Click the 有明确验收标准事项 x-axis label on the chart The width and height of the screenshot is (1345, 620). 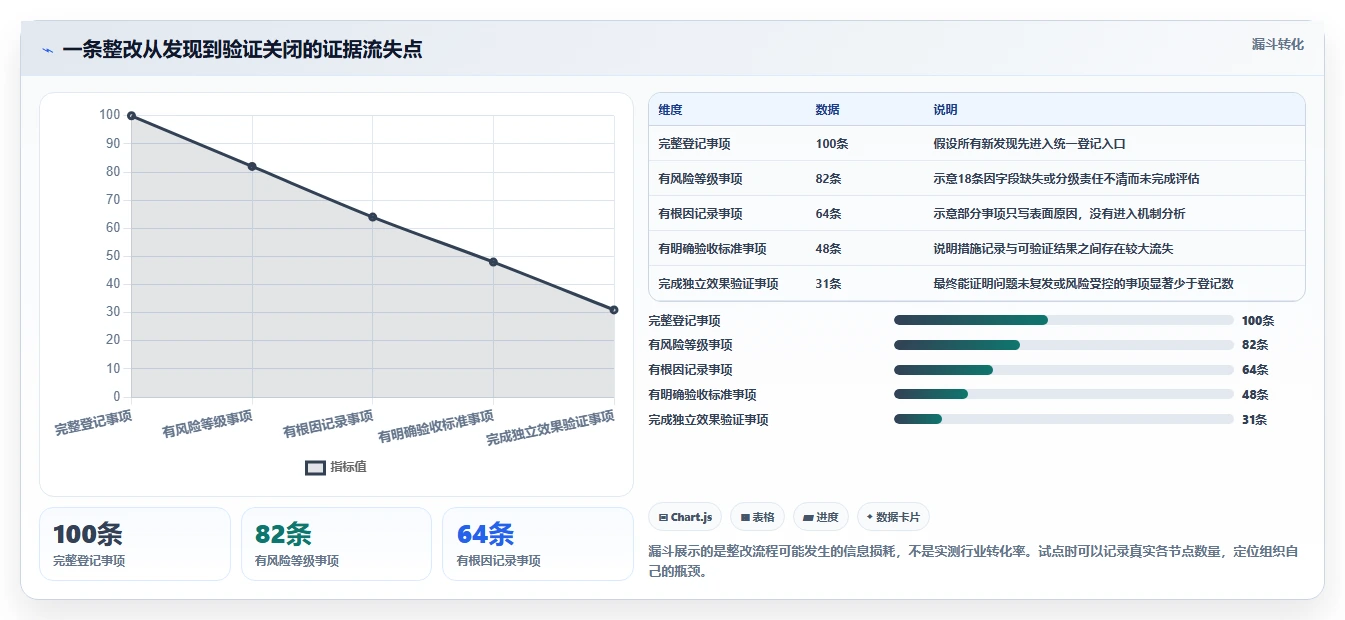click(436, 426)
